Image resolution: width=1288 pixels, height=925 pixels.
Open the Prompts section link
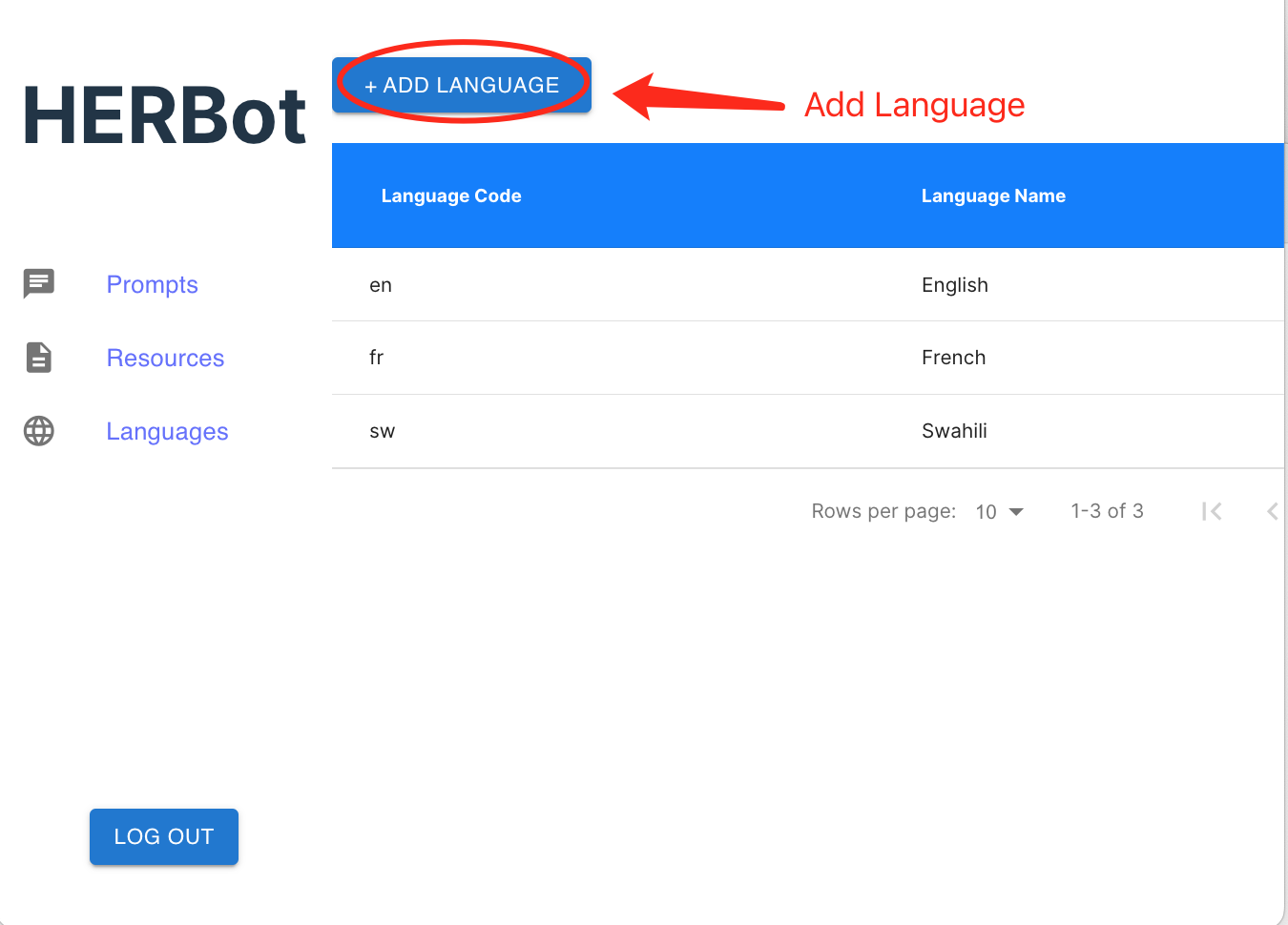point(152,284)
